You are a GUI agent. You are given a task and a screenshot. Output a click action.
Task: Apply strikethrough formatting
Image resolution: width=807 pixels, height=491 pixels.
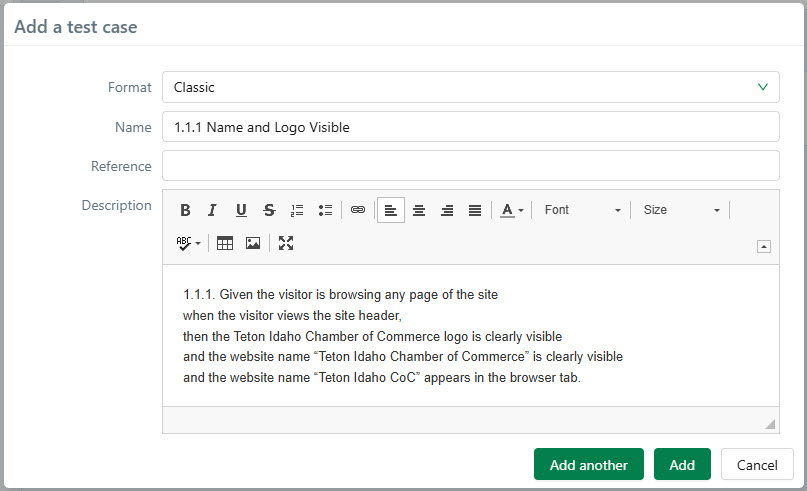pyautogui.click(x=269, y=210)
